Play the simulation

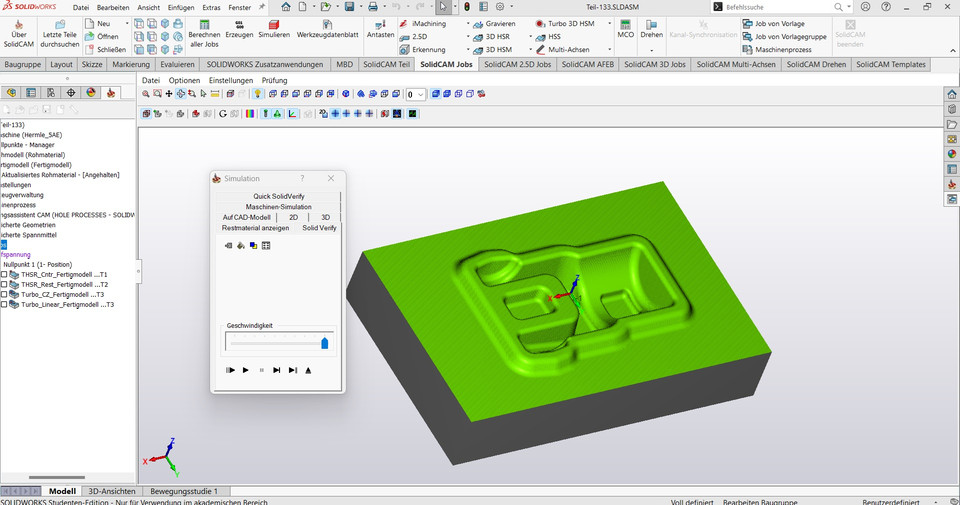coord(246,370)
